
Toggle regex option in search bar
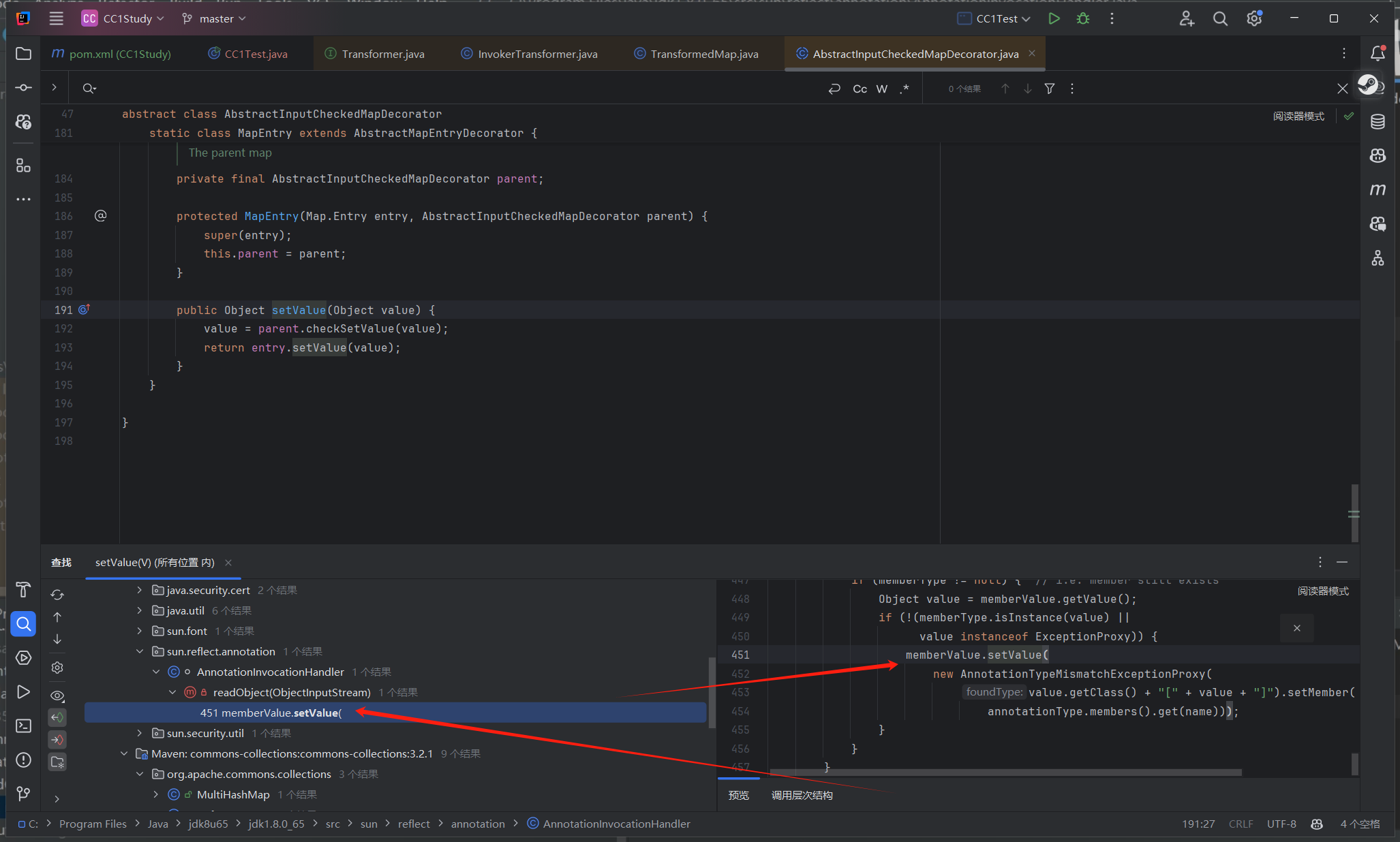904,89
